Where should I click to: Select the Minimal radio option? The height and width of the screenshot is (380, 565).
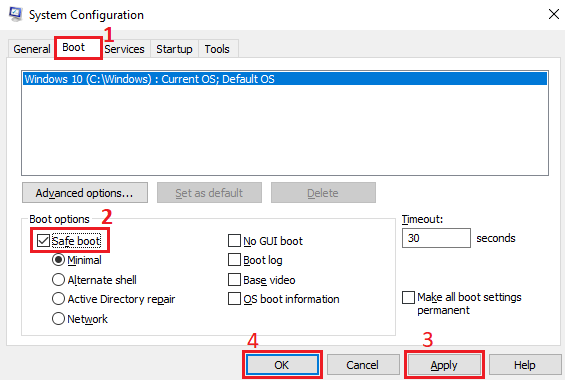click(58, 260)
